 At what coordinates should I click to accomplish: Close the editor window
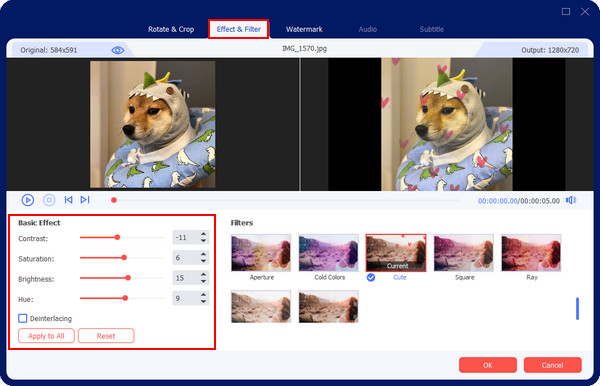[585, 11]
